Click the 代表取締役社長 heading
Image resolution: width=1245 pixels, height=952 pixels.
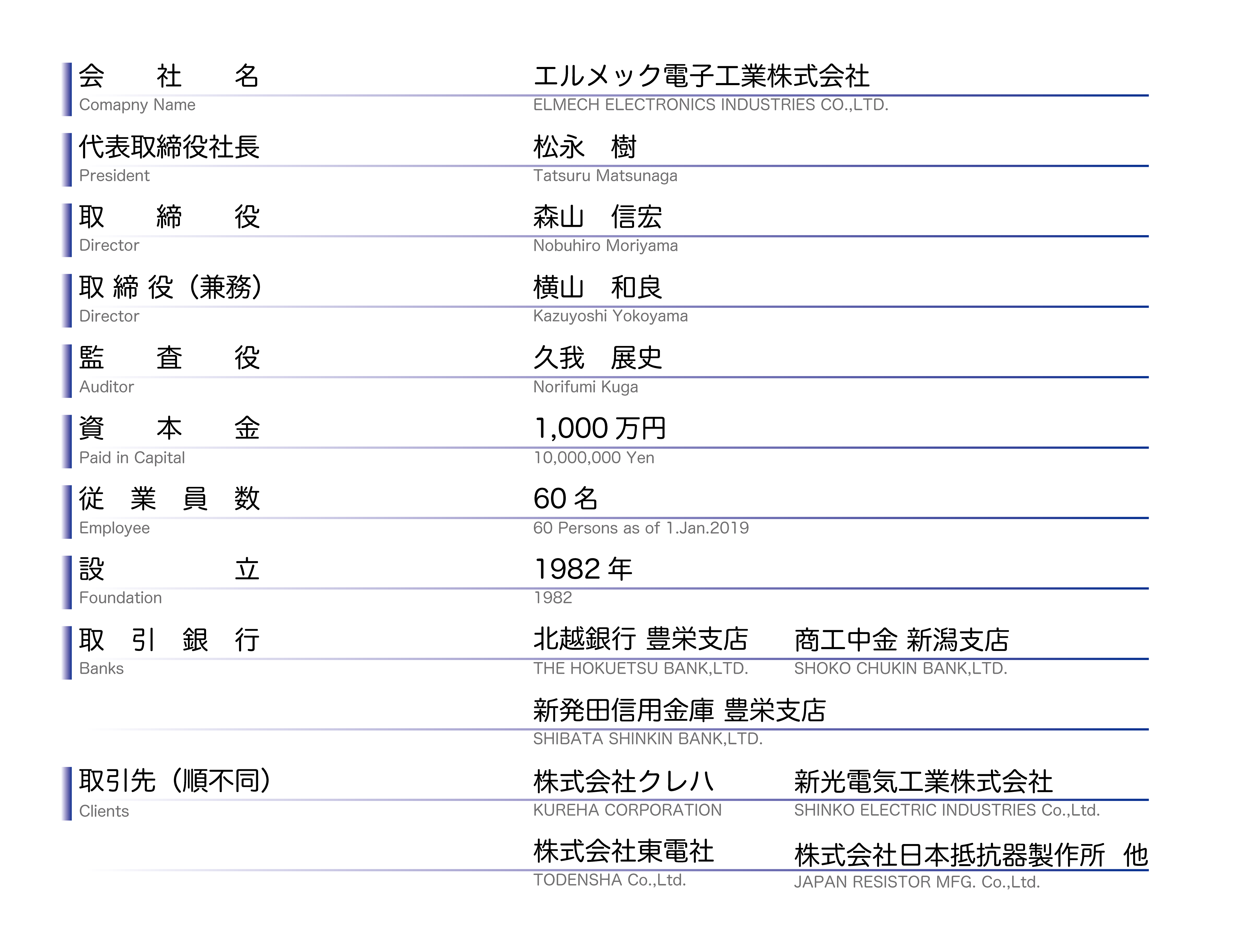coord(169,147)
